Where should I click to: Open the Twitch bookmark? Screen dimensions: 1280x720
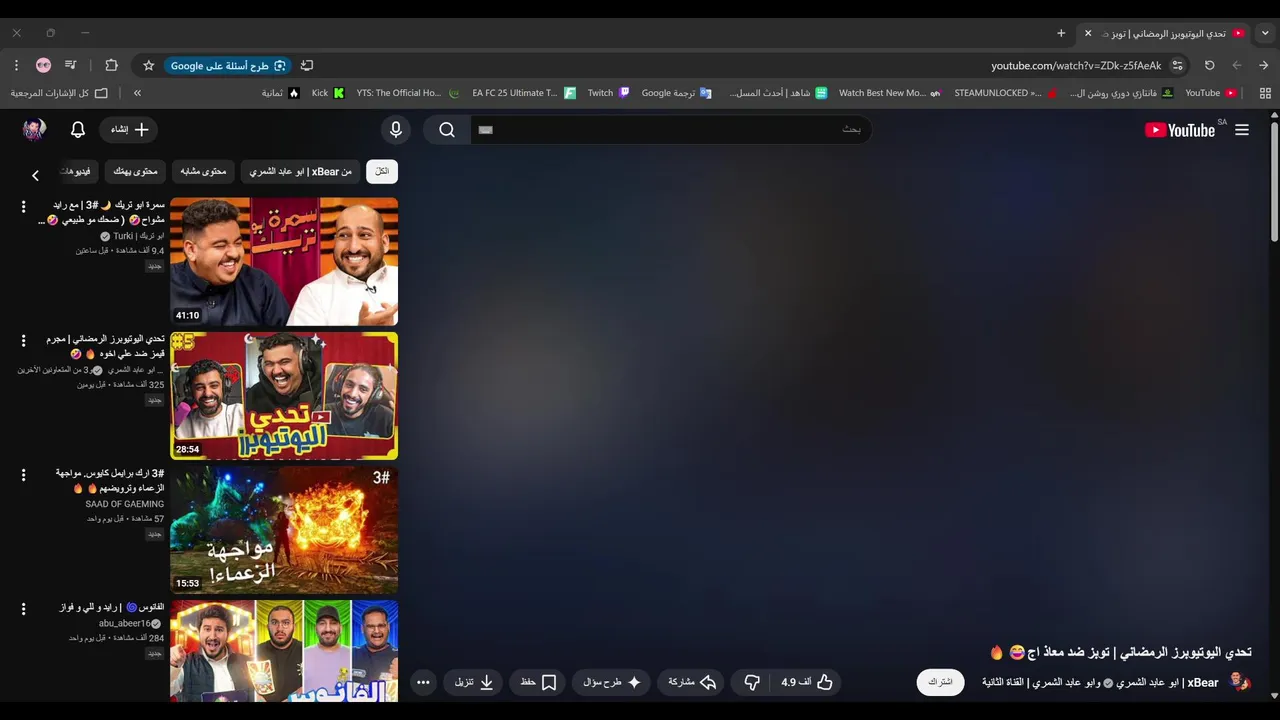click(608, 93)
